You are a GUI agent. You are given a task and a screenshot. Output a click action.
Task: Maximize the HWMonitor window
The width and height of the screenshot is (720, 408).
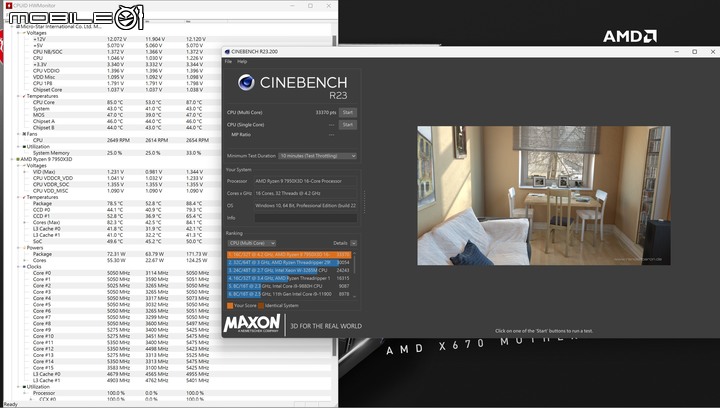(310, 6)
